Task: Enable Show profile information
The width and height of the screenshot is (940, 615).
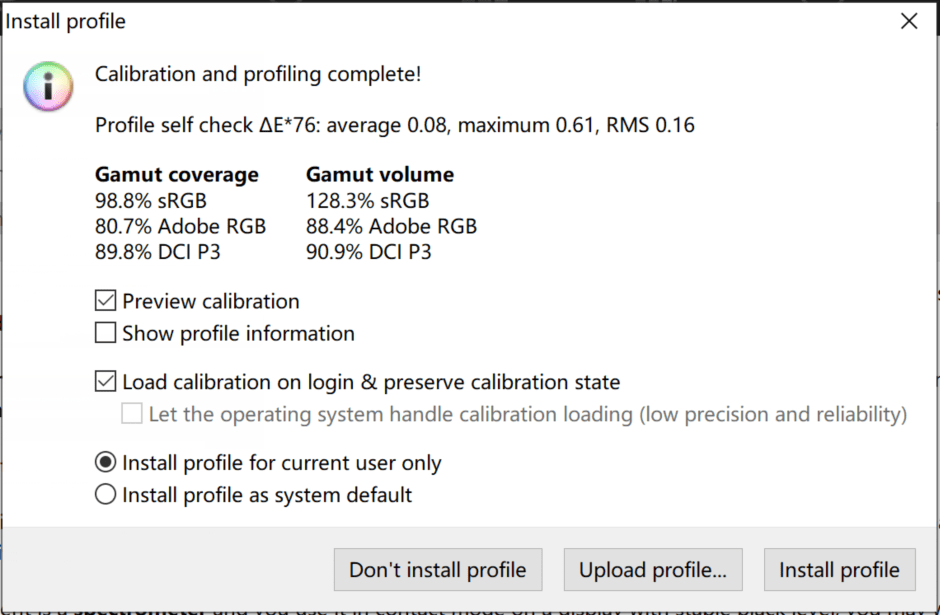Action: [x=106, y=333]
